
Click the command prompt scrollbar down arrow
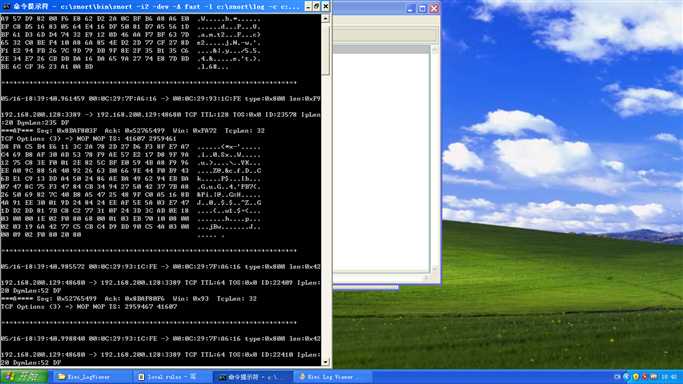pos(325,362)
